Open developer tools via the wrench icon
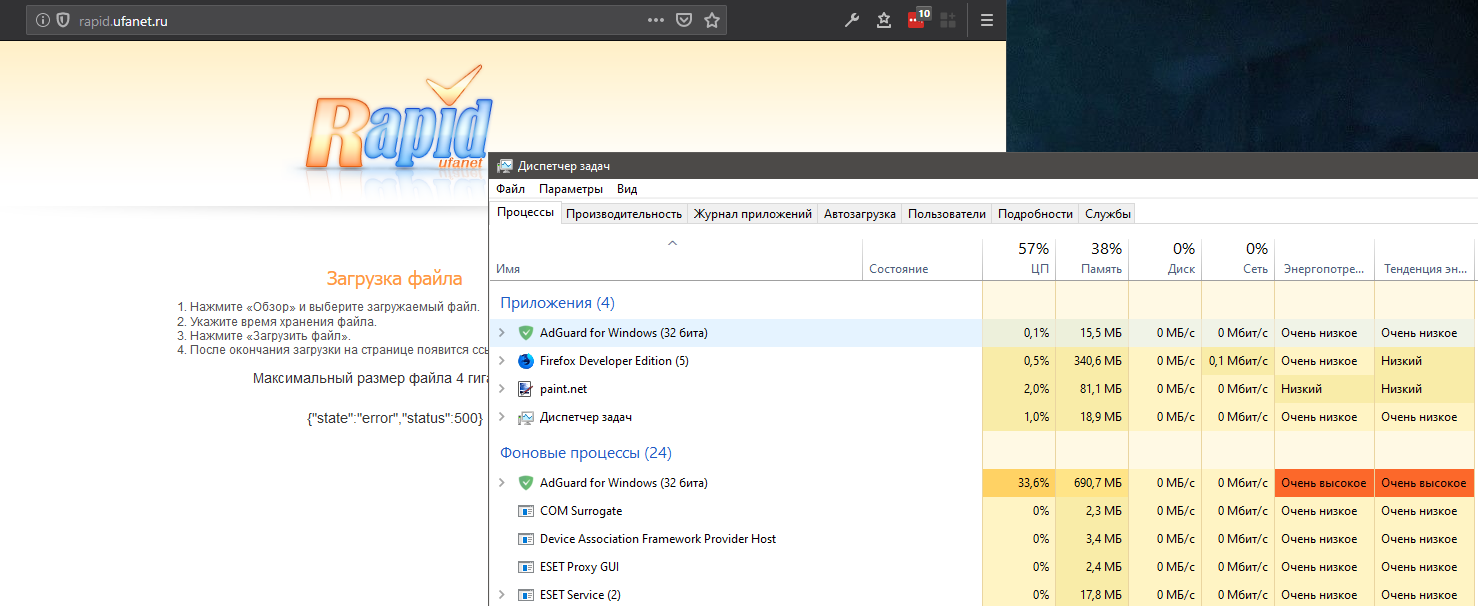 pyautogui.click(x=851, y=19)
